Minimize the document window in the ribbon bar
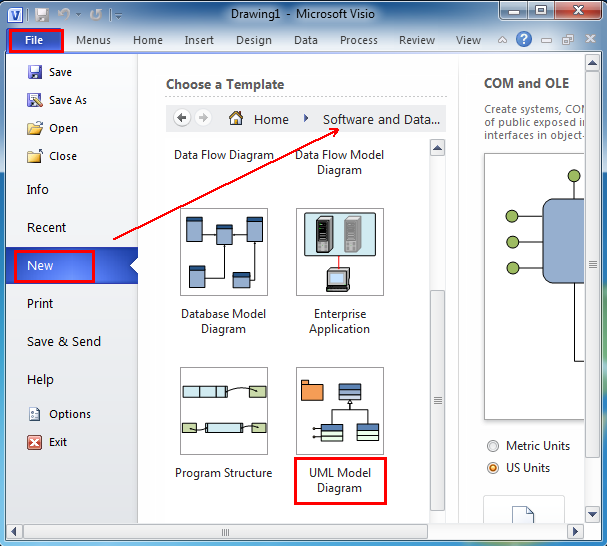 [x=546, y=40]
